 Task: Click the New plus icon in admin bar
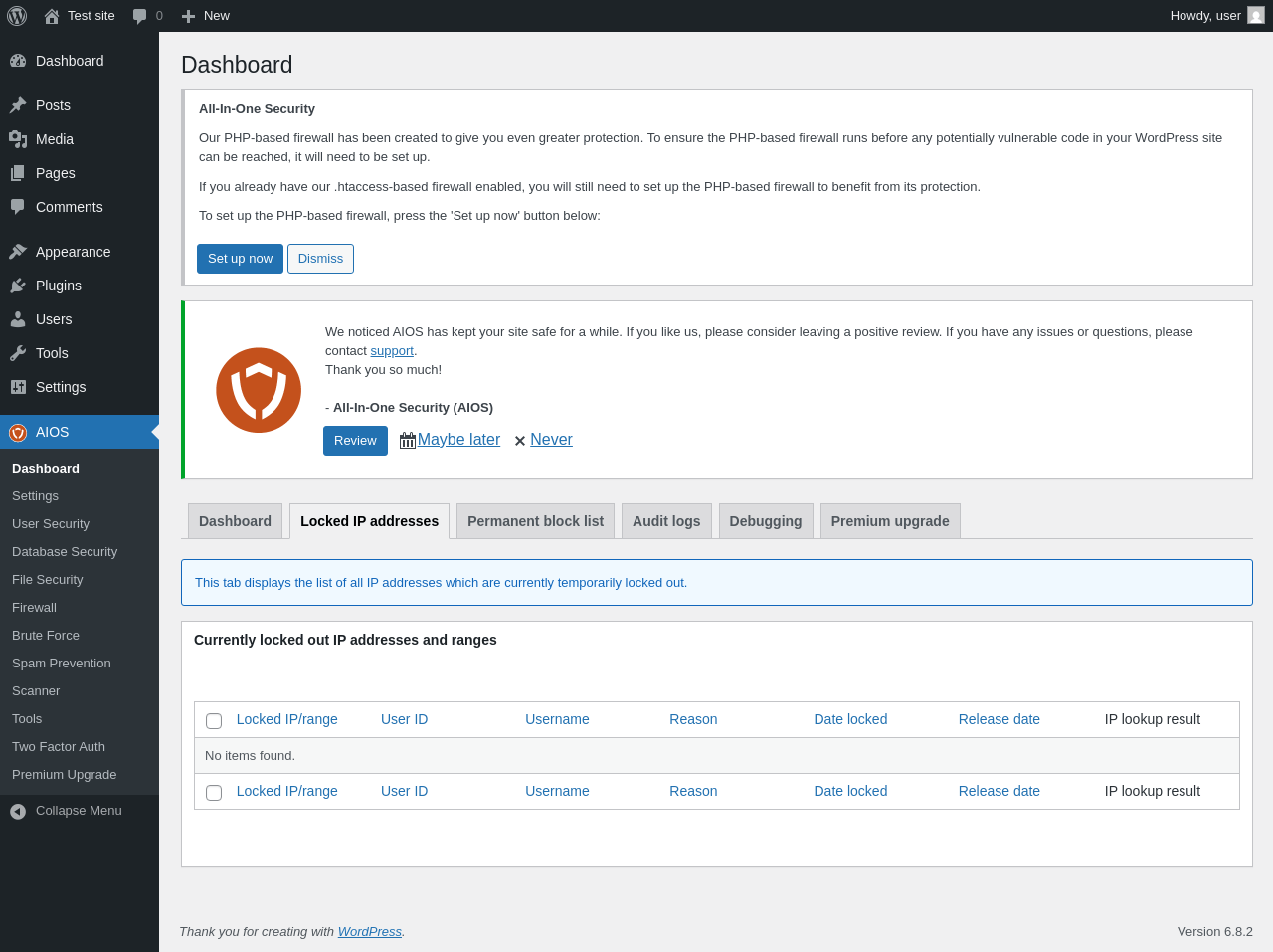(188, 16)
